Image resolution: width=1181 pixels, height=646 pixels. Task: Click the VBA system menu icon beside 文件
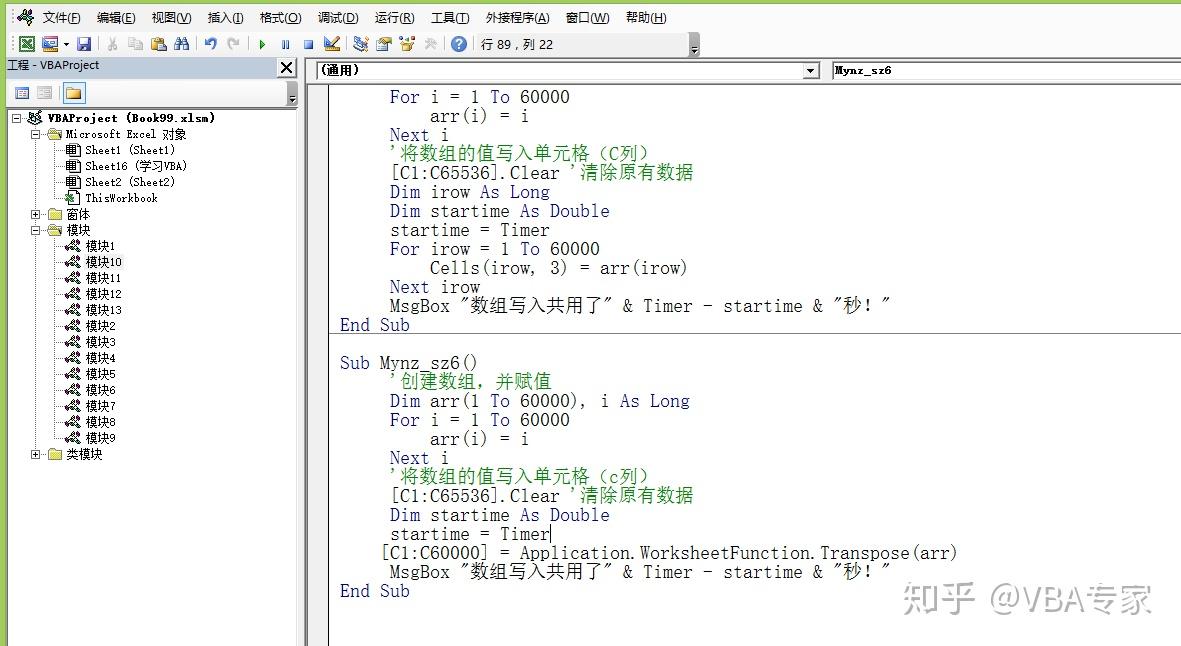click(x=25, y=17)
